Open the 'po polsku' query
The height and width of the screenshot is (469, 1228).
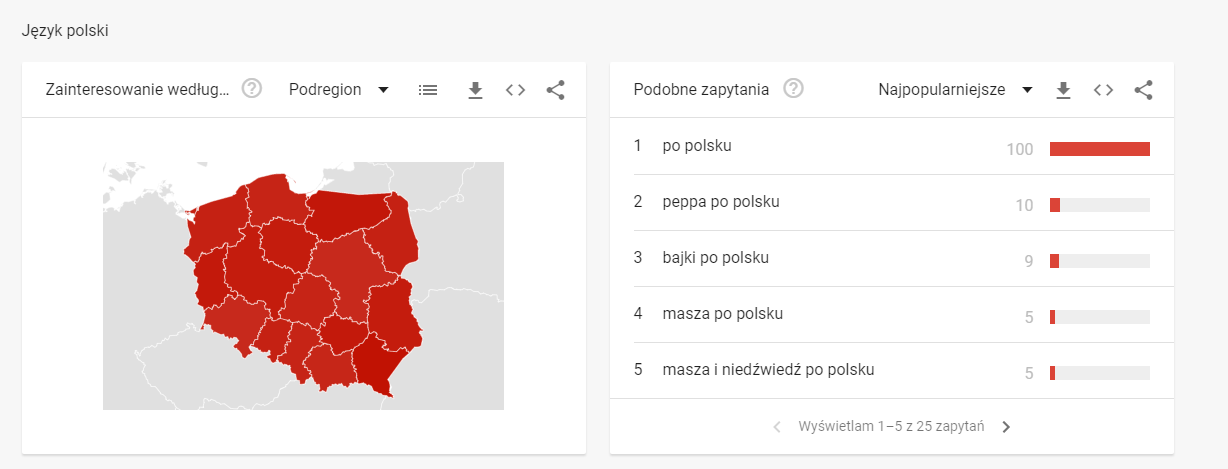click(x=697, y=146)
